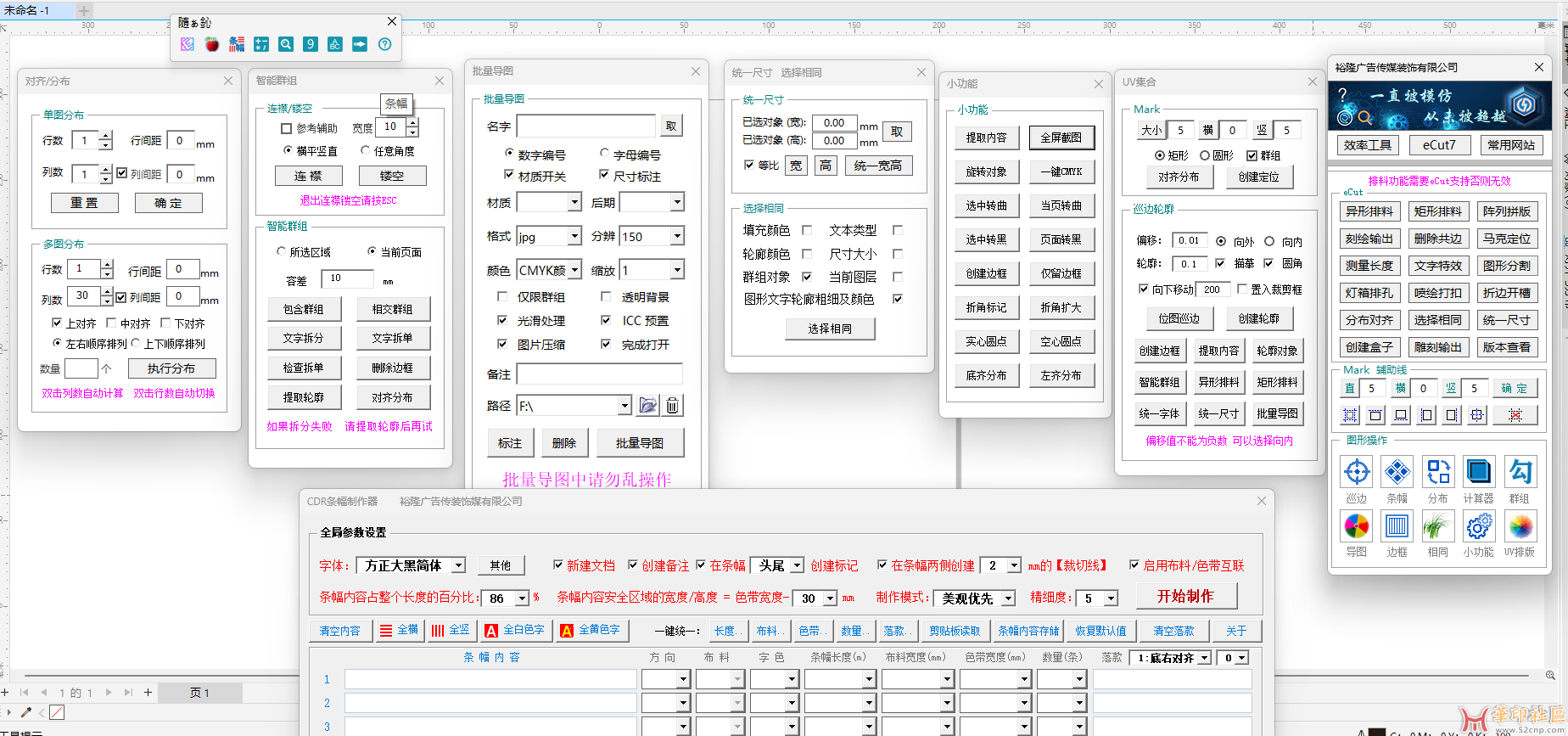Open the 分布 distribute icon in 图形操作
The width and height of the screenshot is (1568, 736).
pyautogui.click(x=1438, y=472)
